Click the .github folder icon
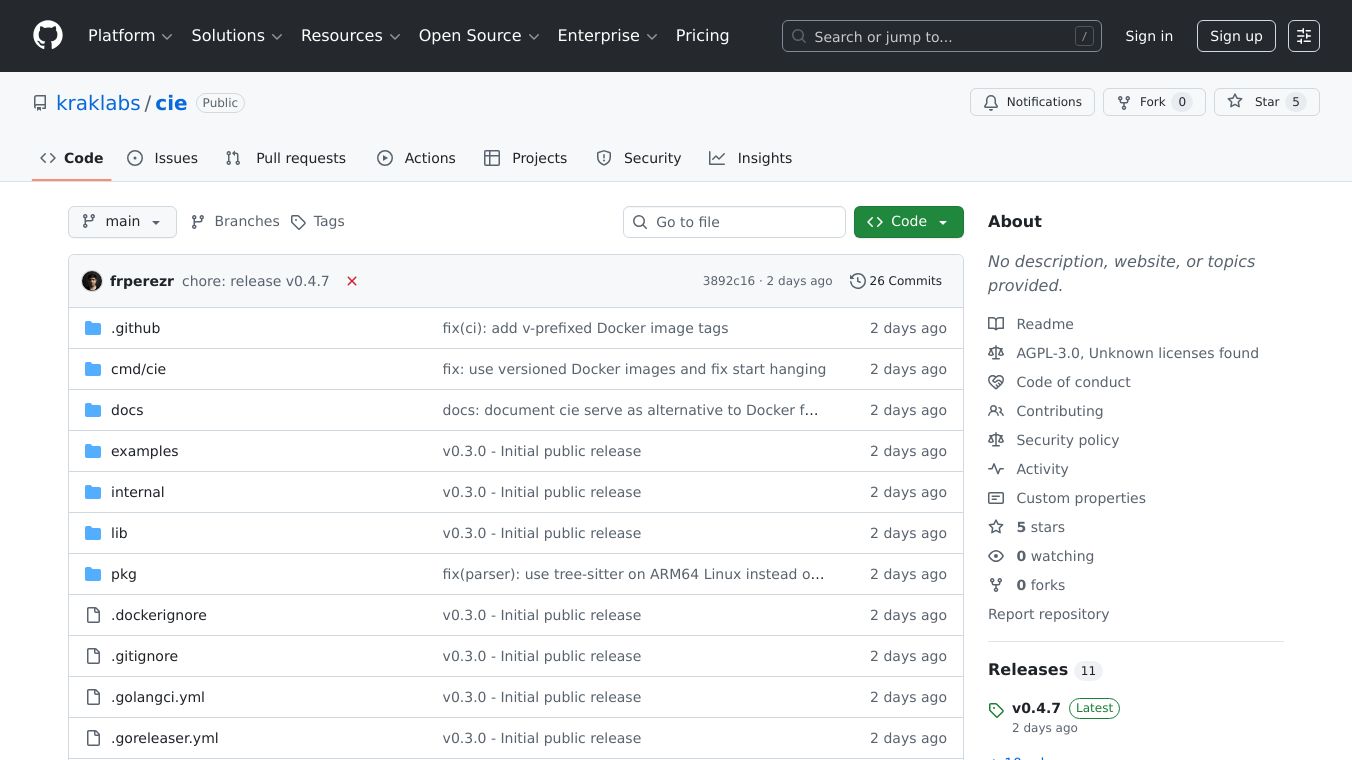The width and height of the screenshot is (1352, 760). pyautogui.click(x=94, y=327)
